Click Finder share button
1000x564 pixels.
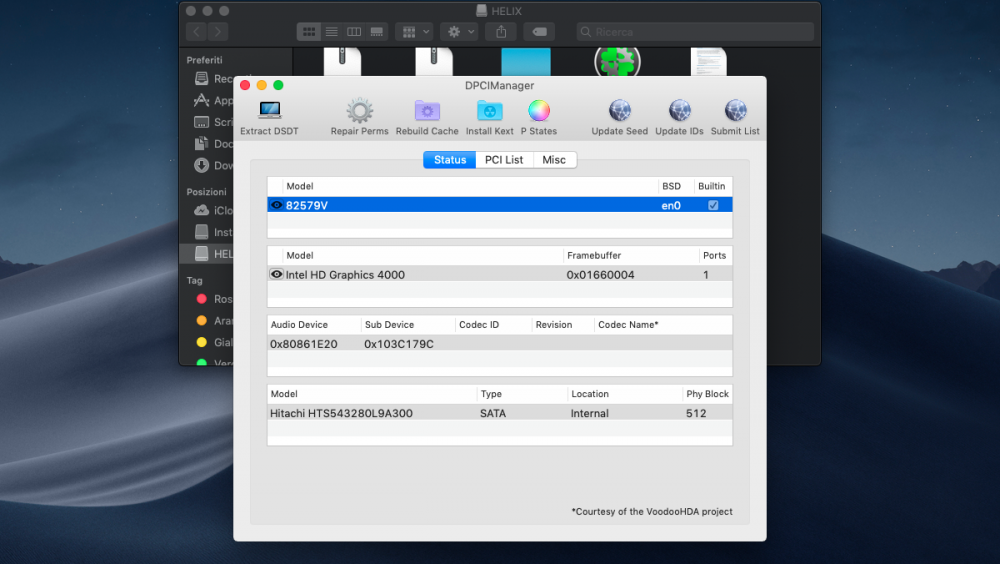501,31
